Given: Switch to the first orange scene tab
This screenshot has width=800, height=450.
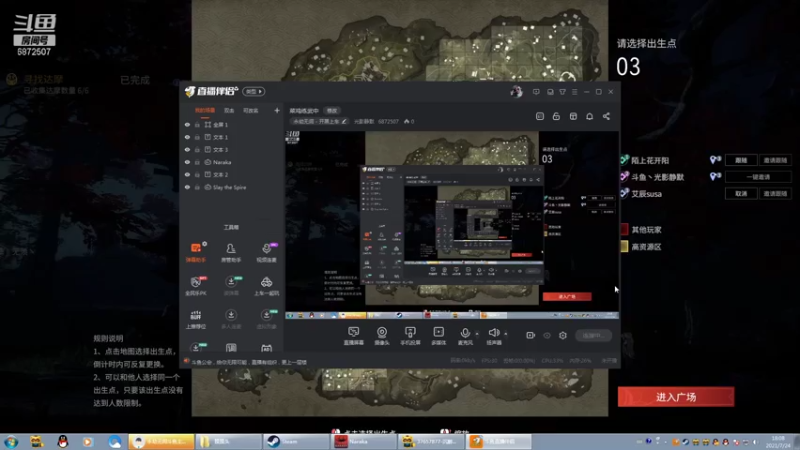Looking at the screenshot, I should pyautogui.click(x=205, y=110).
